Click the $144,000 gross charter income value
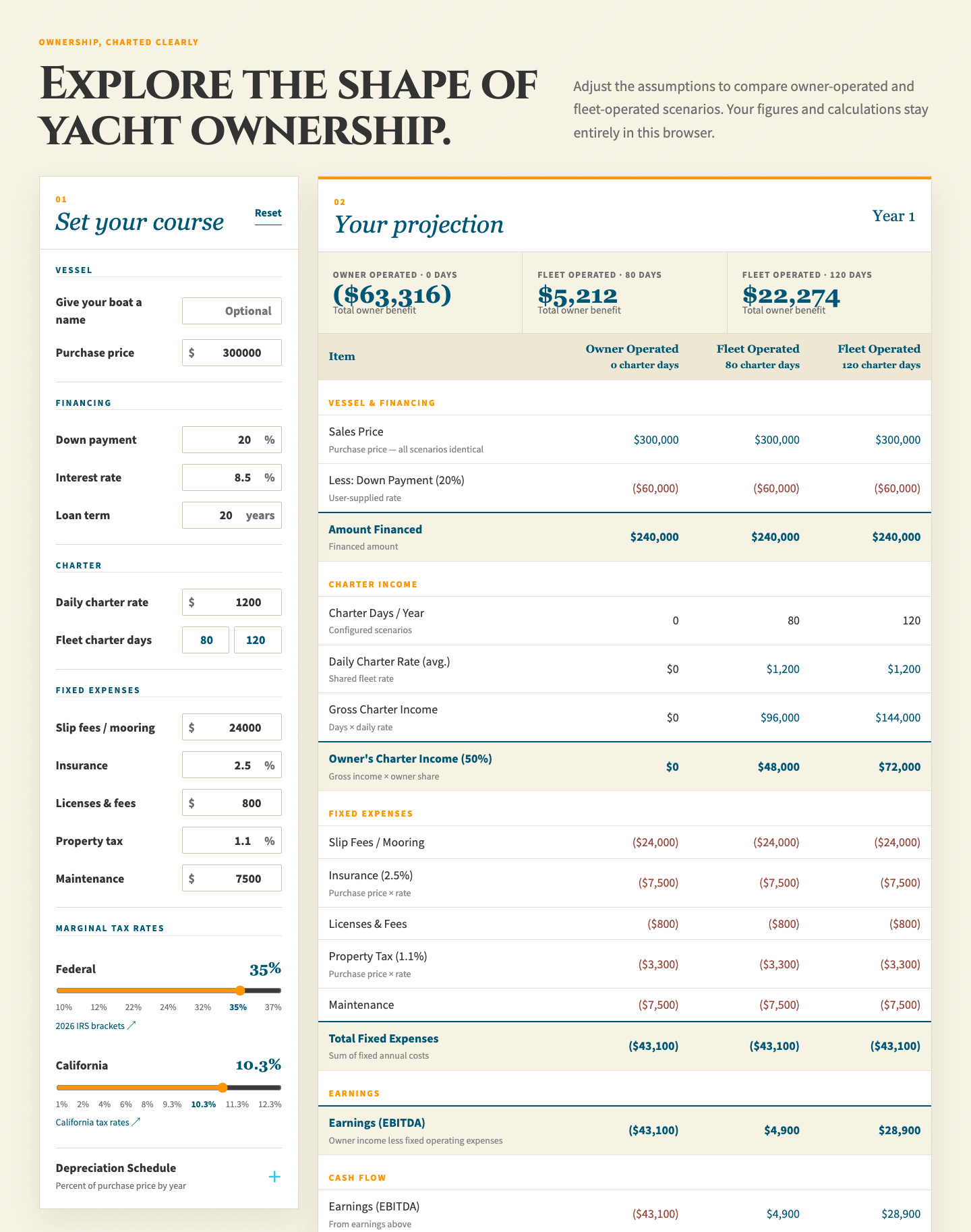 [x=898, y=717]
